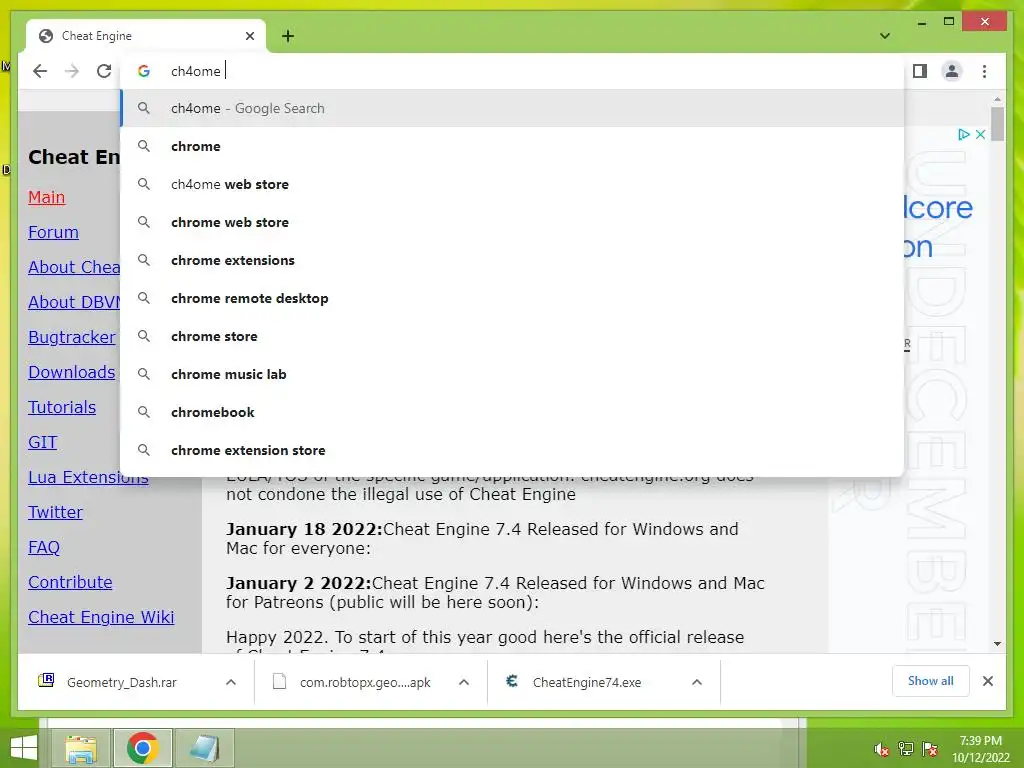Close the Cheat Engine tab

tap(249, 36)
